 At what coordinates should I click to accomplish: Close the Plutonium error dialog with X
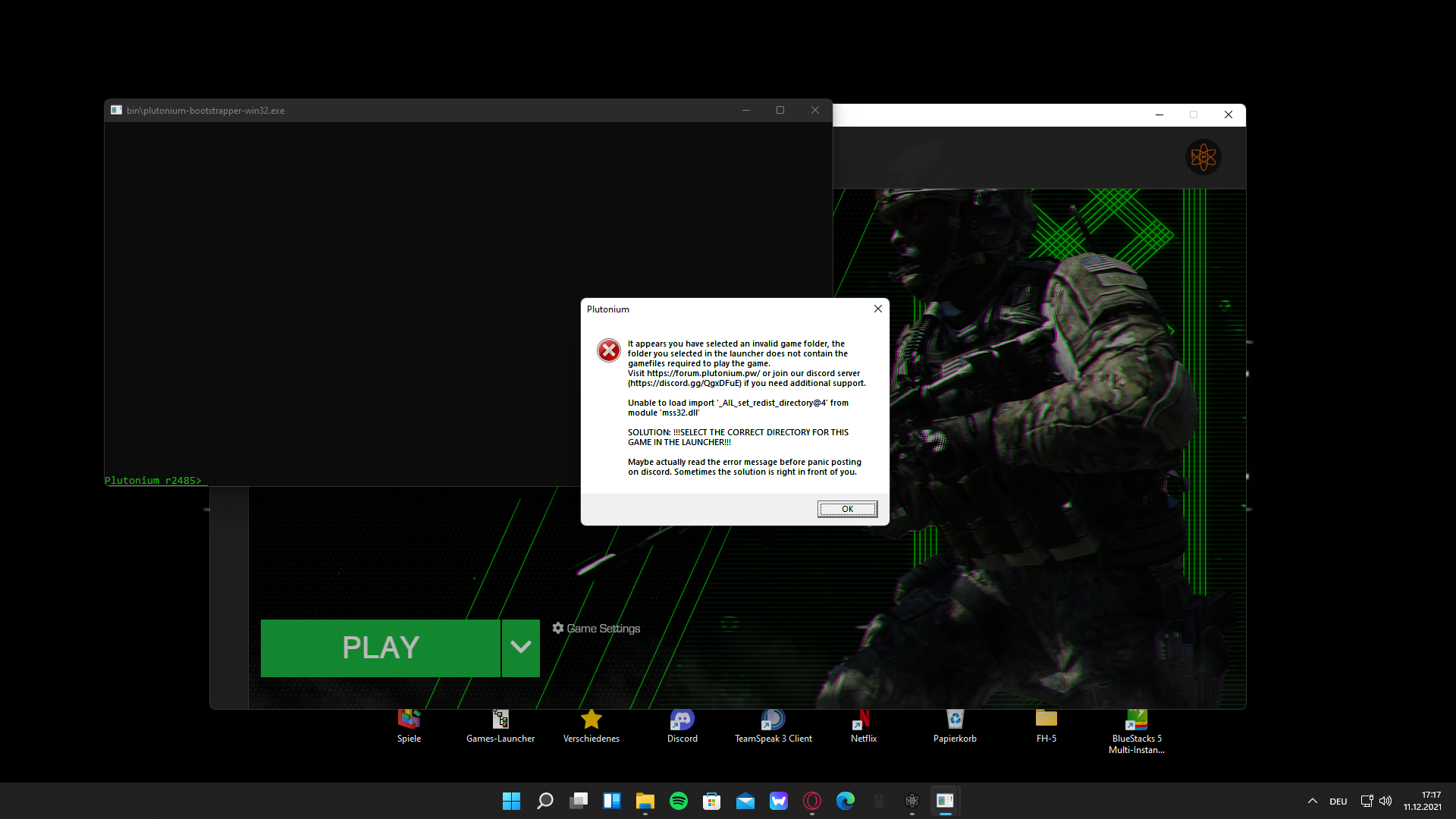tap(877, 309)
